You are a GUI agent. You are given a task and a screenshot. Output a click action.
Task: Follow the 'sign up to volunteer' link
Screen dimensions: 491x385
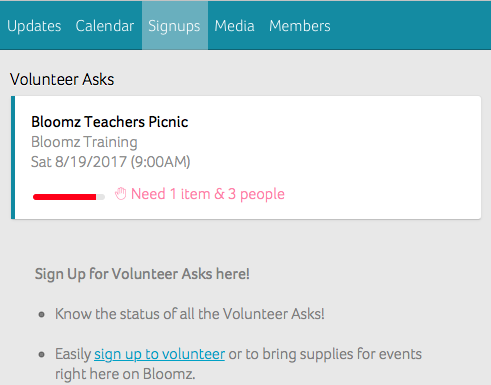159,354
